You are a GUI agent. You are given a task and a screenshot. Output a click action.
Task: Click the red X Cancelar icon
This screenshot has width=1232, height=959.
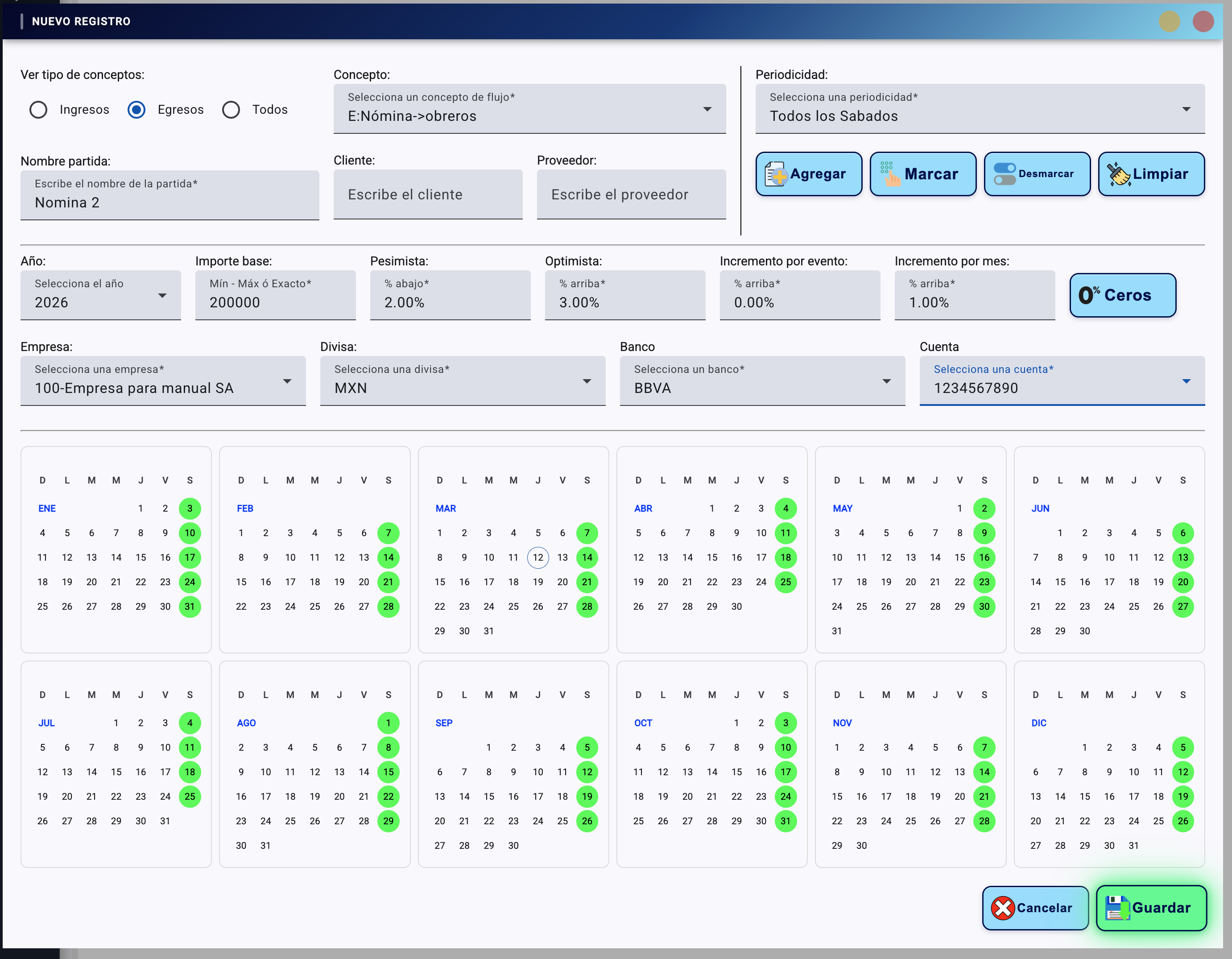[x=1002, y=908]
